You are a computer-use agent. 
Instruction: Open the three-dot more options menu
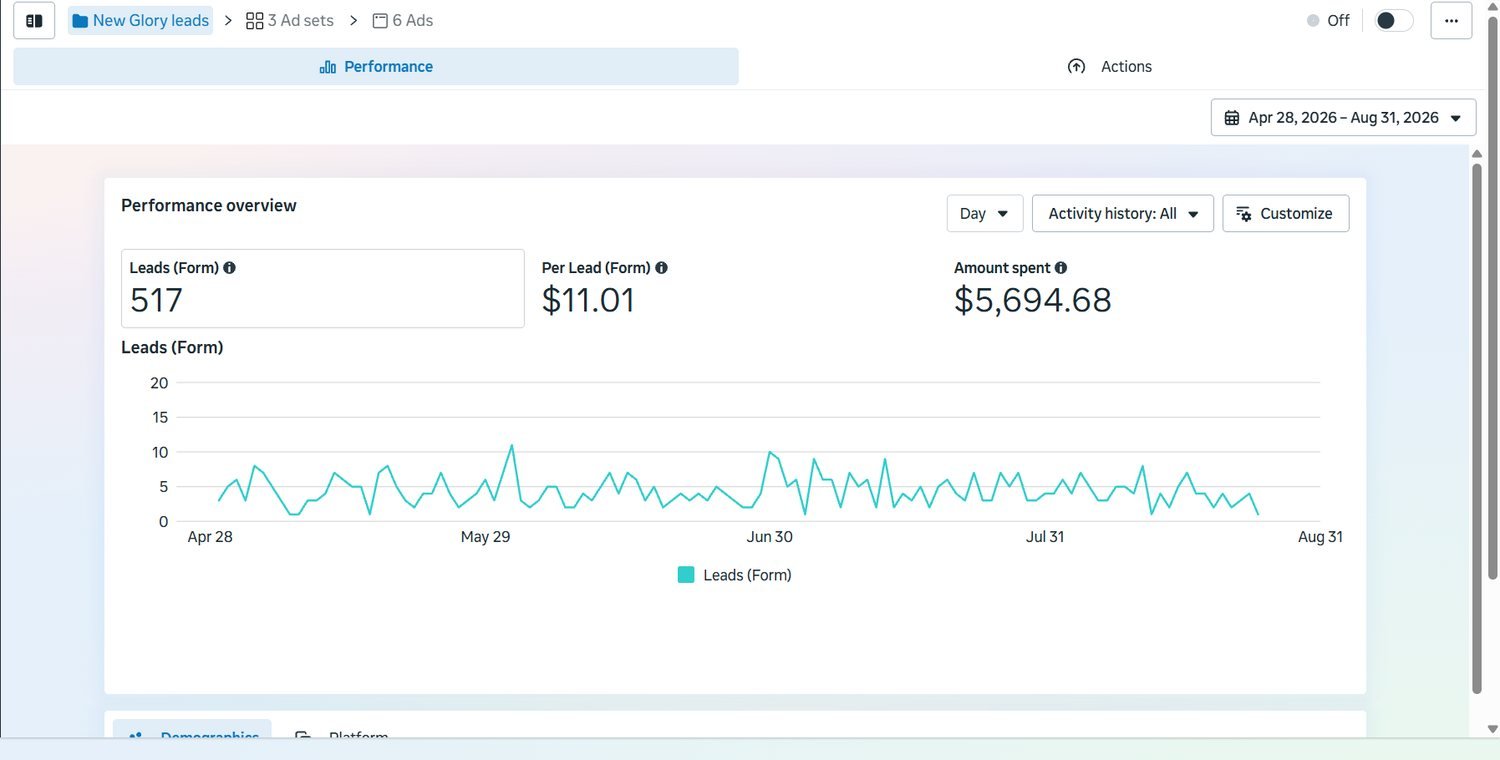pos(1451,20)
